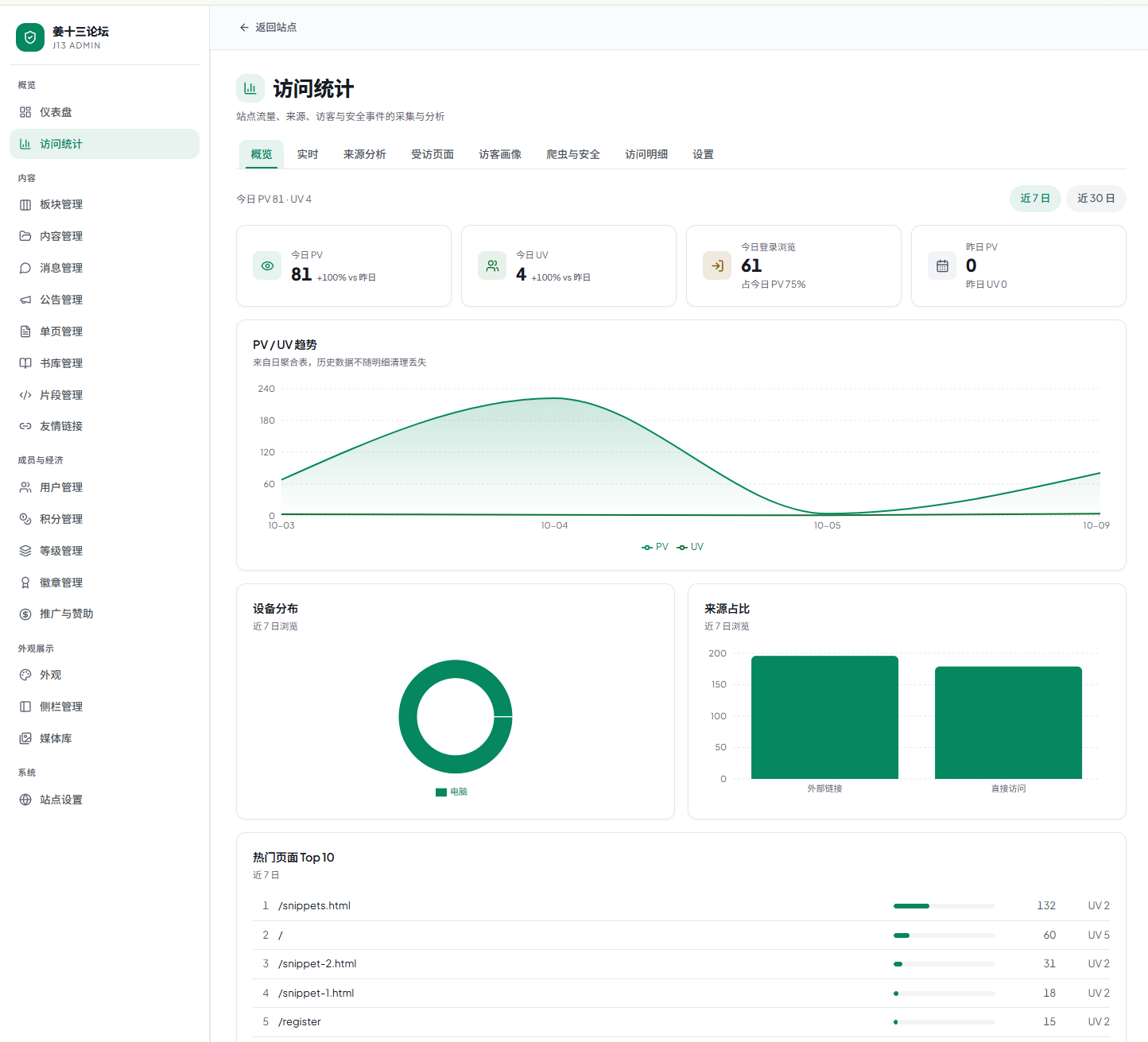Click the /snippets.html progress bar
The image size is (1148, 1042).
pyautogui.click(x=944, y=906)
